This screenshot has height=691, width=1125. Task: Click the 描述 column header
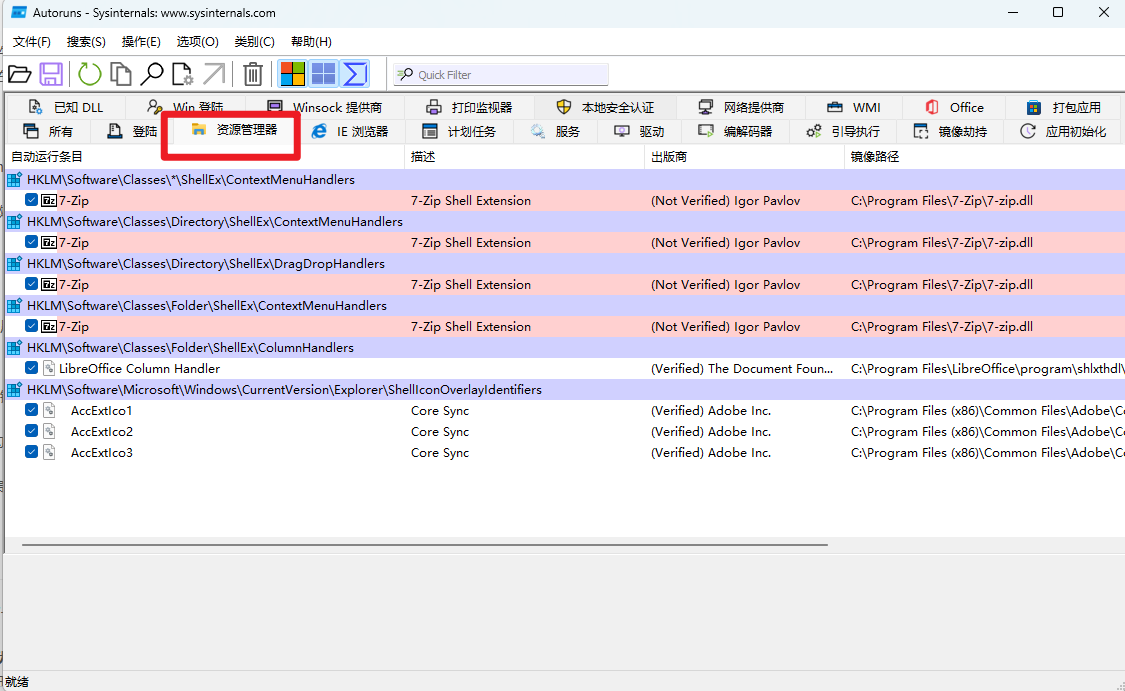[524, 156]
